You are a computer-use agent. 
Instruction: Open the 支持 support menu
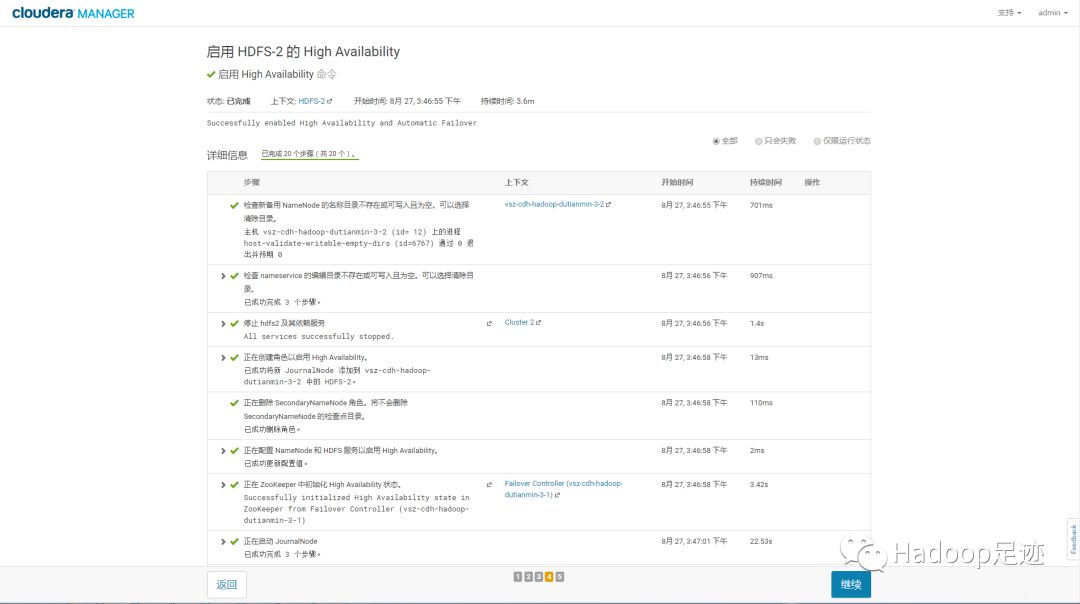click(x=1009, y=13)
